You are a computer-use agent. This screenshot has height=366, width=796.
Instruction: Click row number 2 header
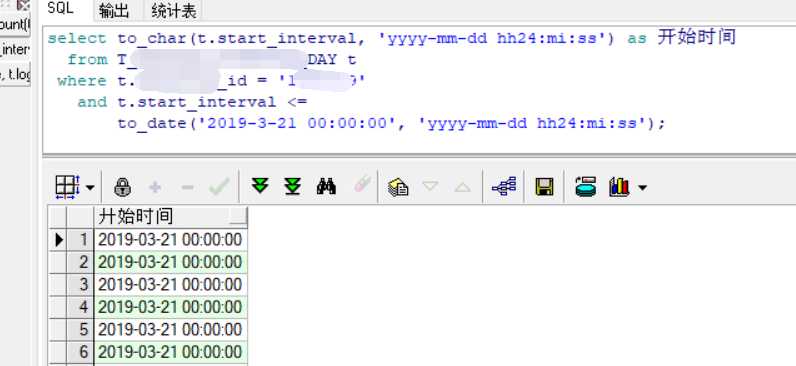pos(80,262)
